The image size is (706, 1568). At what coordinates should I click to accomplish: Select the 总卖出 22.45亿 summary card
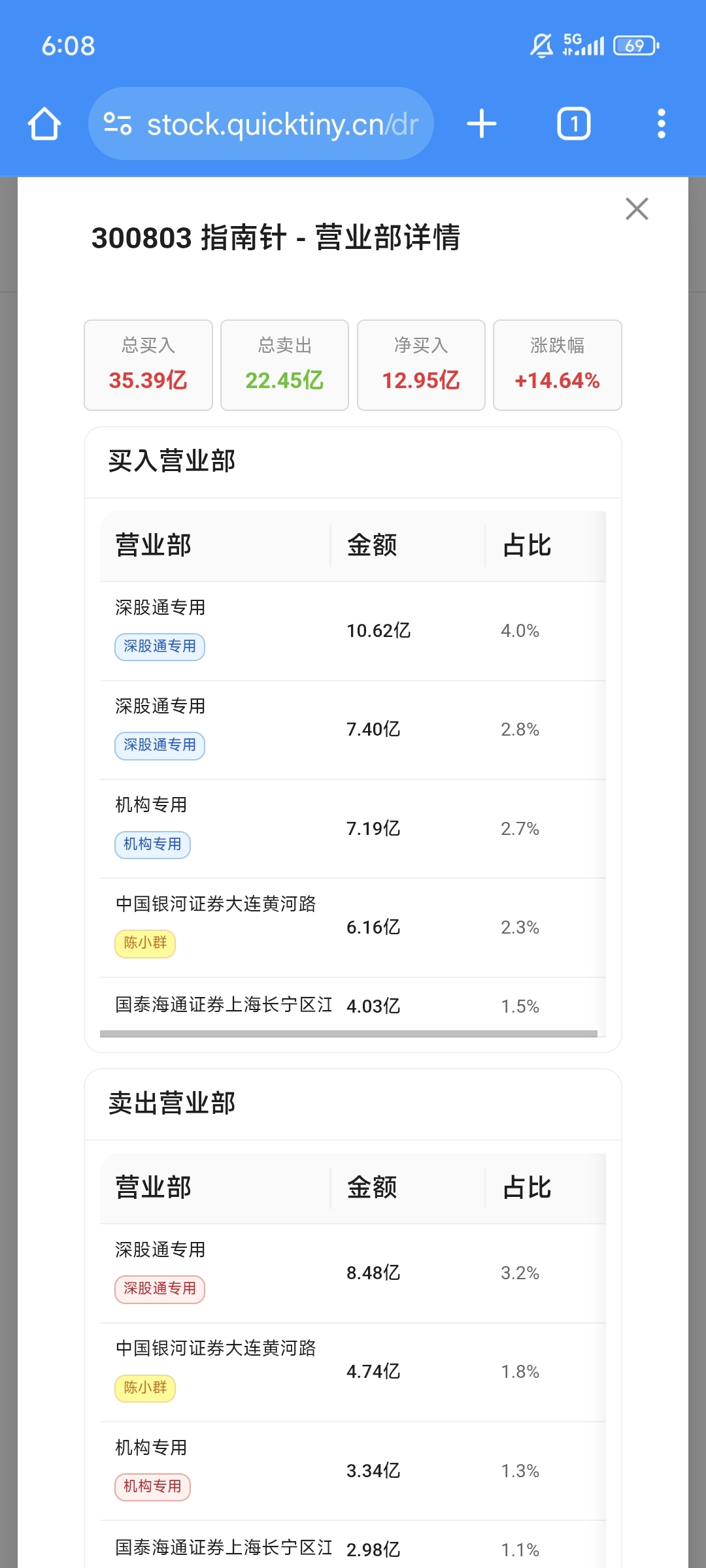click(x=284, y=365)
